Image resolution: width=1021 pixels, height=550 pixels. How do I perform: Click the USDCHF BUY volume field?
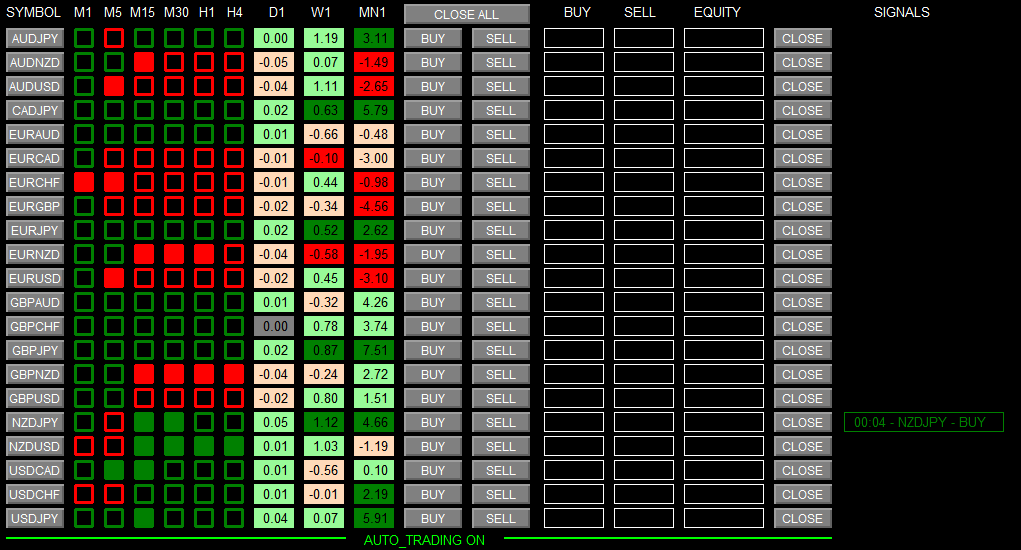tap(574, 495)
